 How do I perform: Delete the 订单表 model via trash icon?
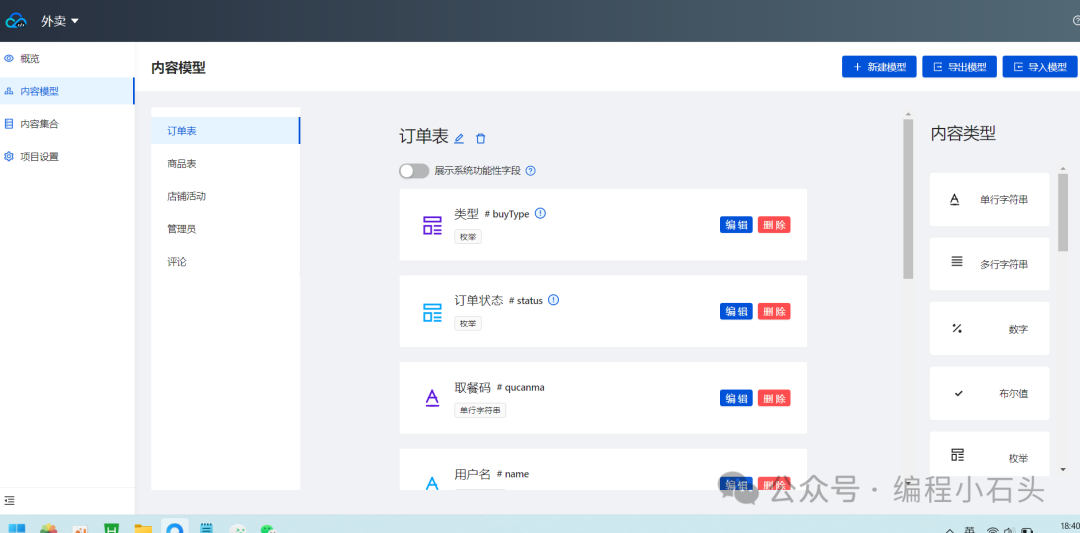click(481, 138)
